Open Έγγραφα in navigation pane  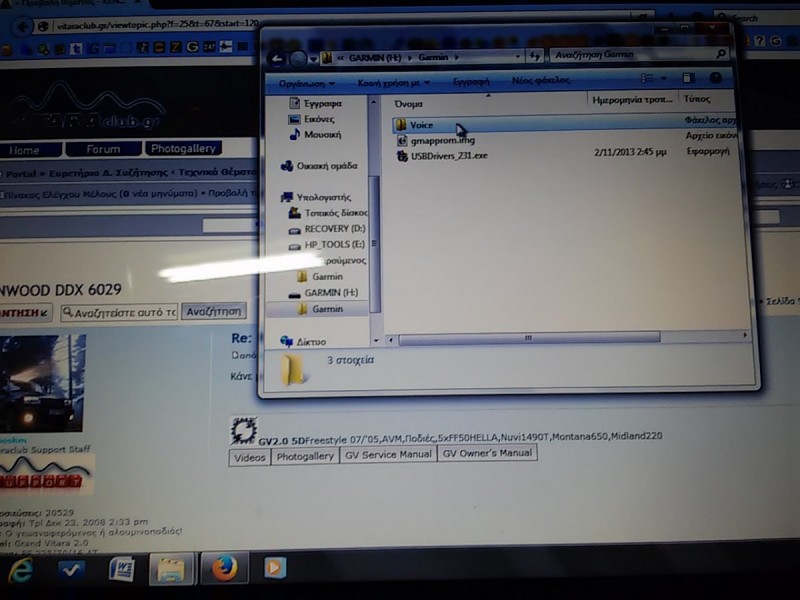316,103
